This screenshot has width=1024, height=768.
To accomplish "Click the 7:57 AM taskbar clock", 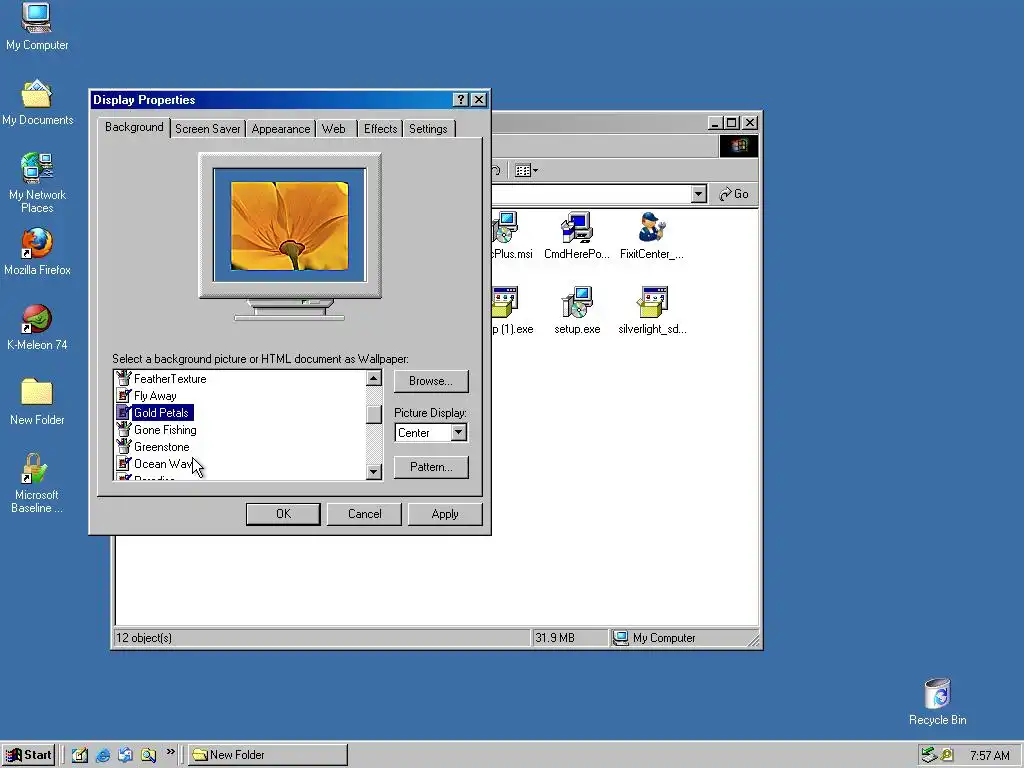I will click(989, 756).
